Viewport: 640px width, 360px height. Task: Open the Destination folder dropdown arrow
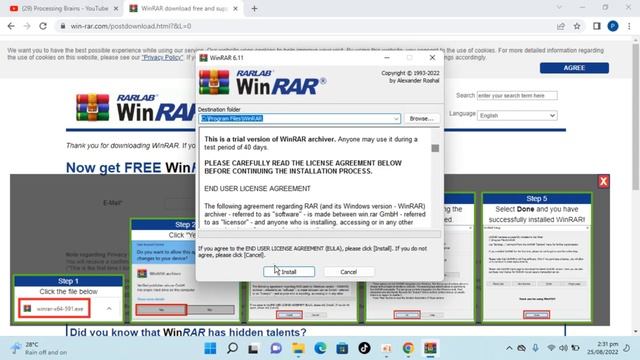(x=396, y=119)
